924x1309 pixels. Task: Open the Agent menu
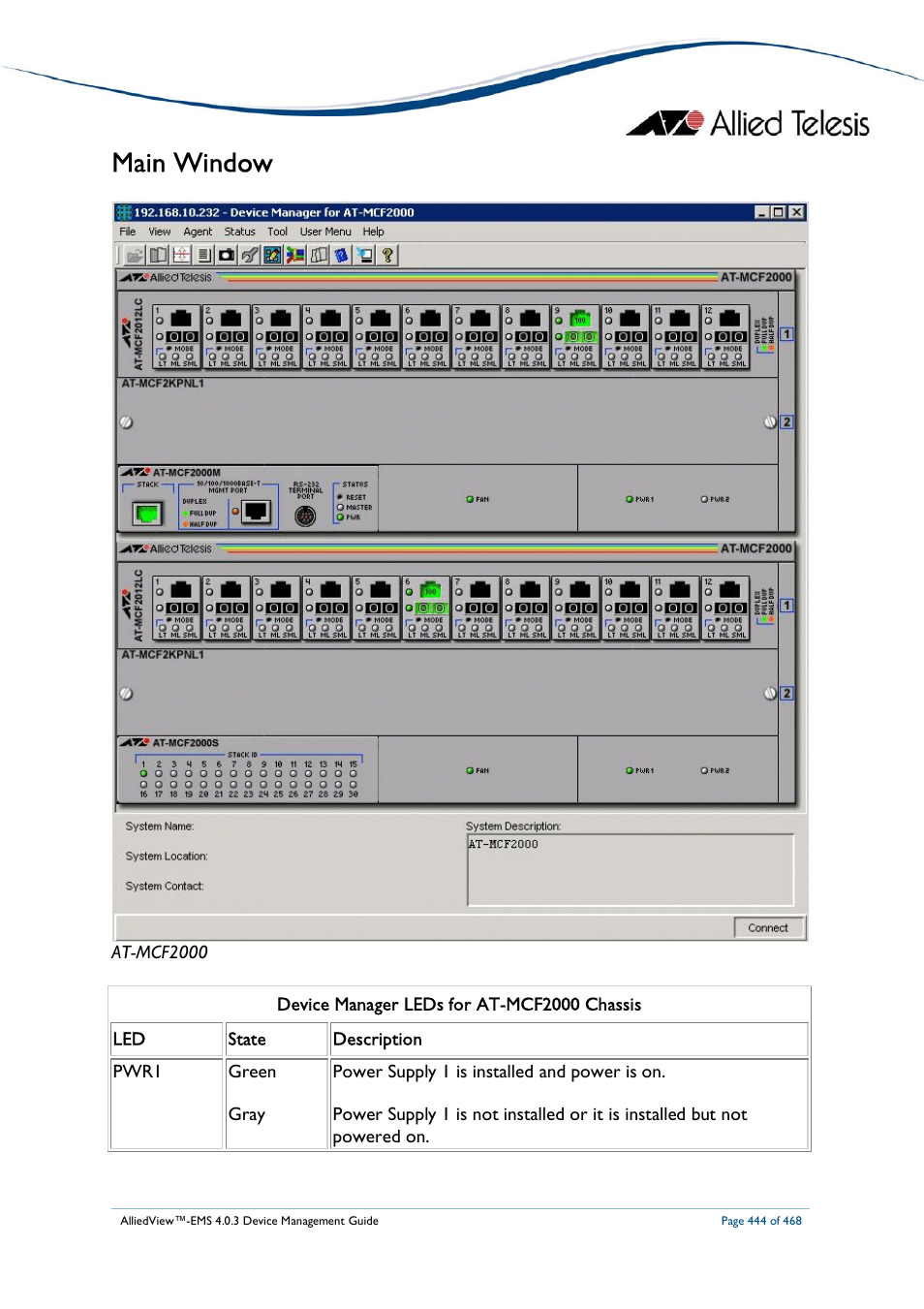(x=198, y=232)
